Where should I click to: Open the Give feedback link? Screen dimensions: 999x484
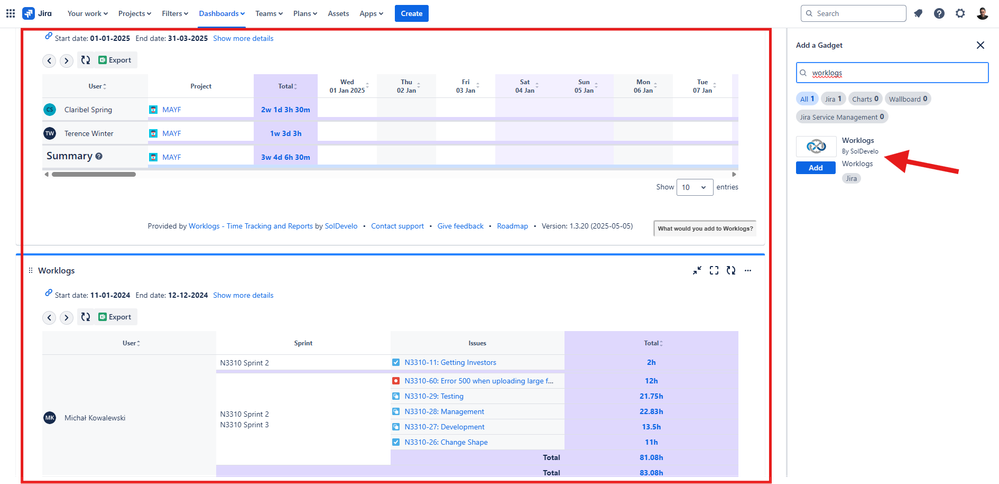pos(460,225)
